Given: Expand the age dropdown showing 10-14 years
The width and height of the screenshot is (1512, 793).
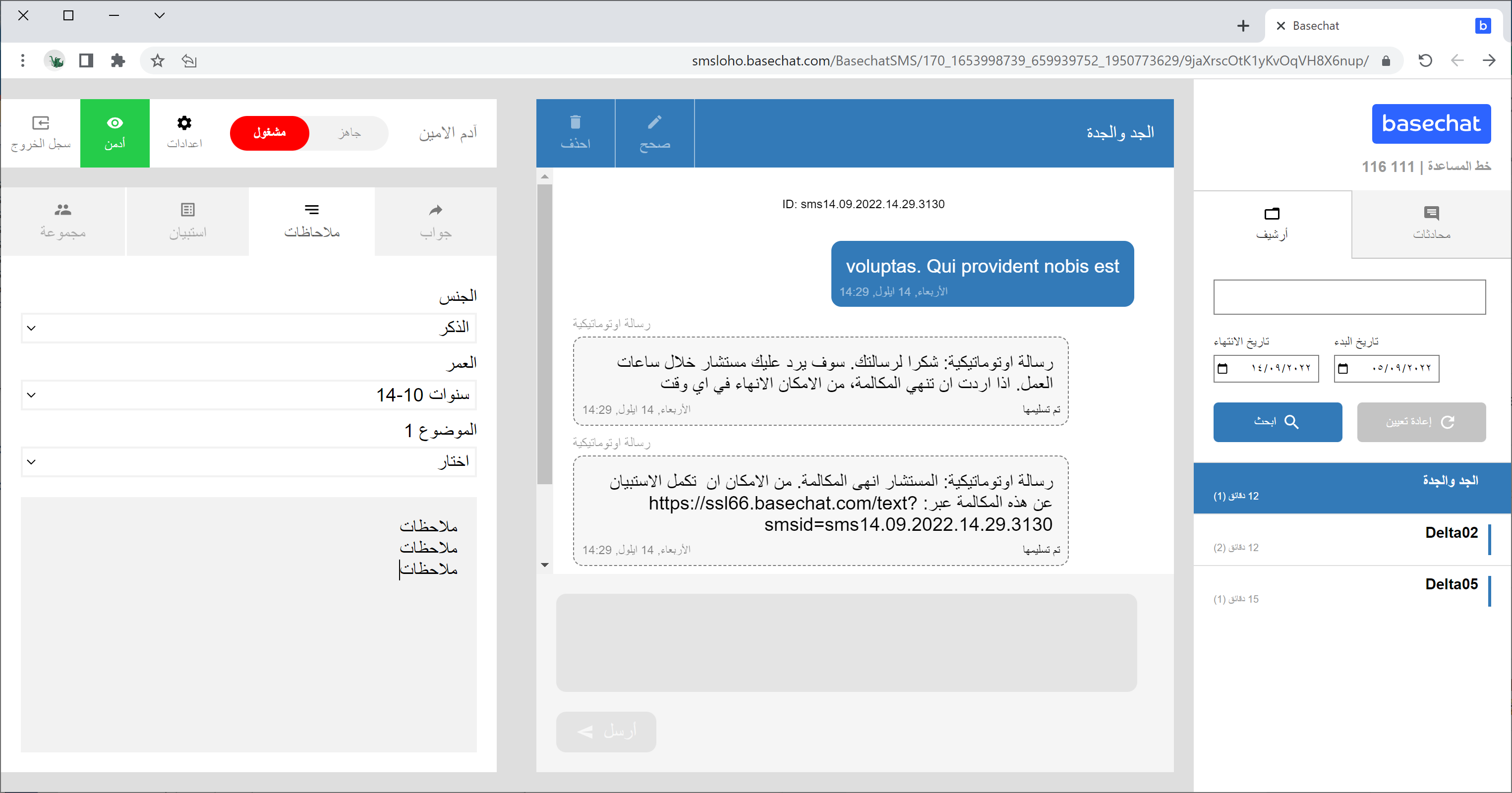Looking at the screenshot, I should (248, 395).
